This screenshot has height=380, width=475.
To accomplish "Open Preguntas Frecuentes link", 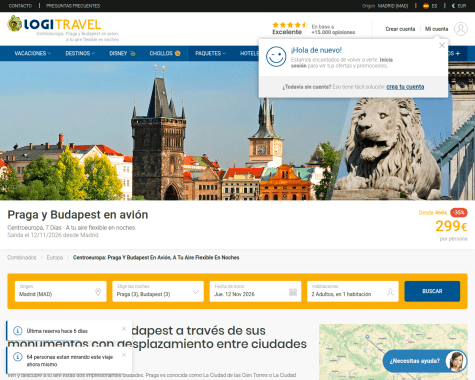I will 73,6.
